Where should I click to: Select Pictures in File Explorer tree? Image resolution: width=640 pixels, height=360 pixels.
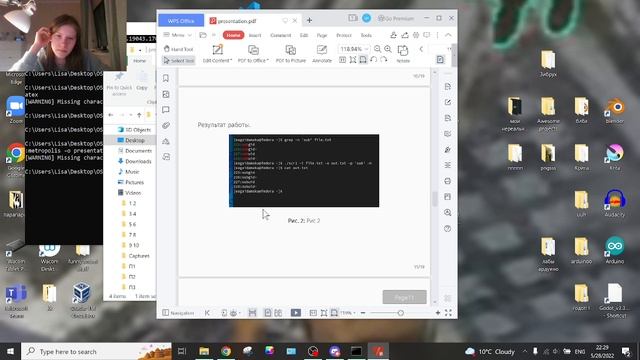pos(134,182)
